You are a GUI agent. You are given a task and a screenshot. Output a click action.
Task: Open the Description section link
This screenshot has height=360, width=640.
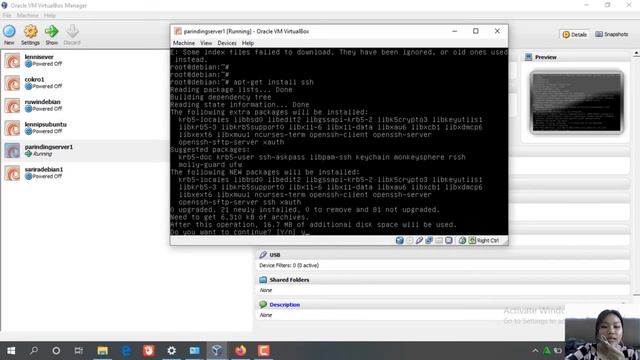click(284, 304)
